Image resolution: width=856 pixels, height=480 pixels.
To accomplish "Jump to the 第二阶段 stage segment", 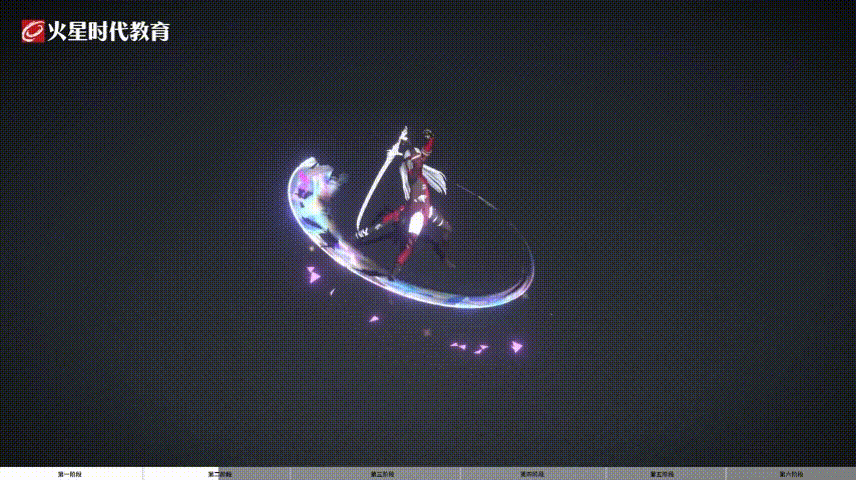I will (x=217, y=473).
